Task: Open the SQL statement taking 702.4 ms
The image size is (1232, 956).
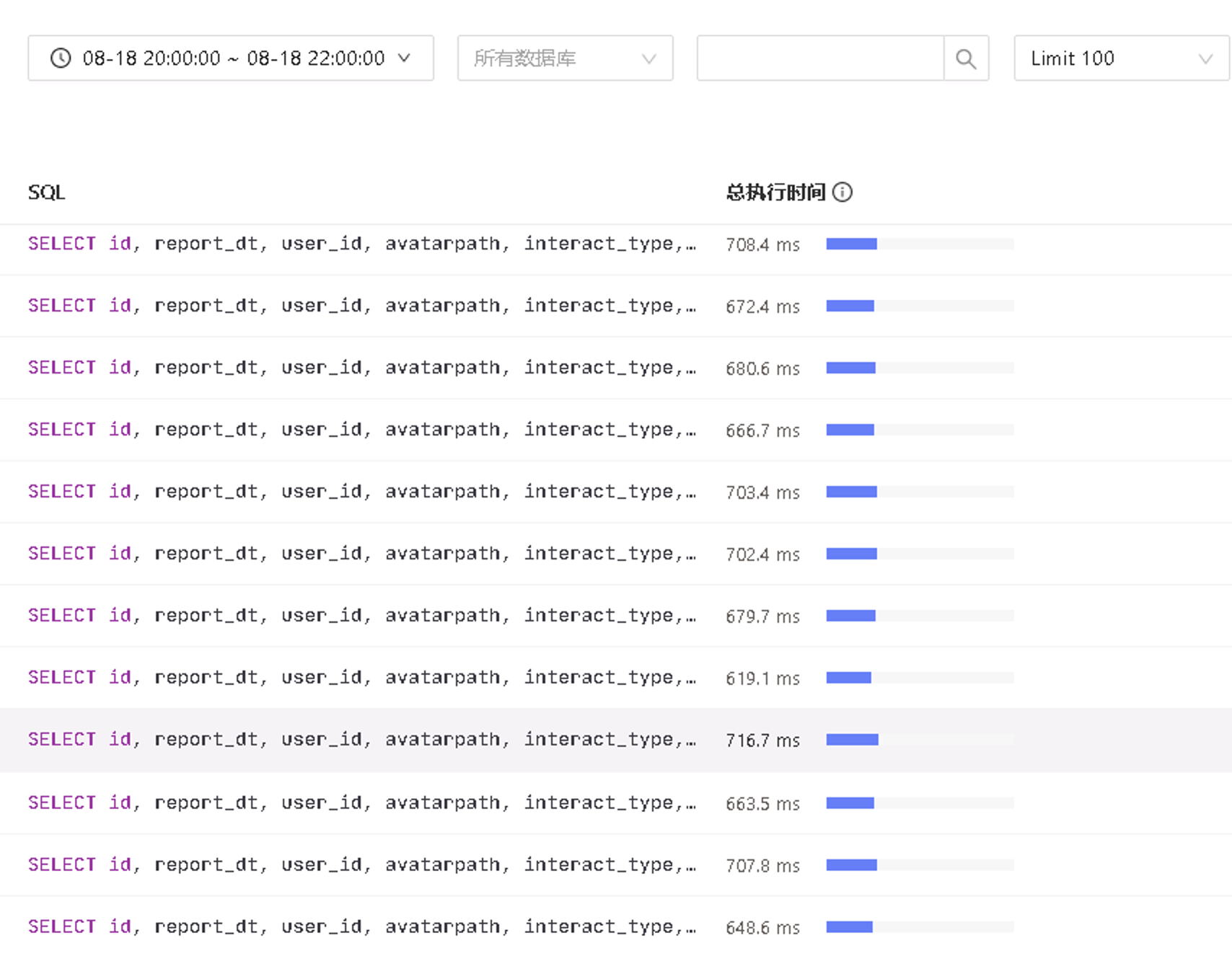Action: [x=361, y=554]
